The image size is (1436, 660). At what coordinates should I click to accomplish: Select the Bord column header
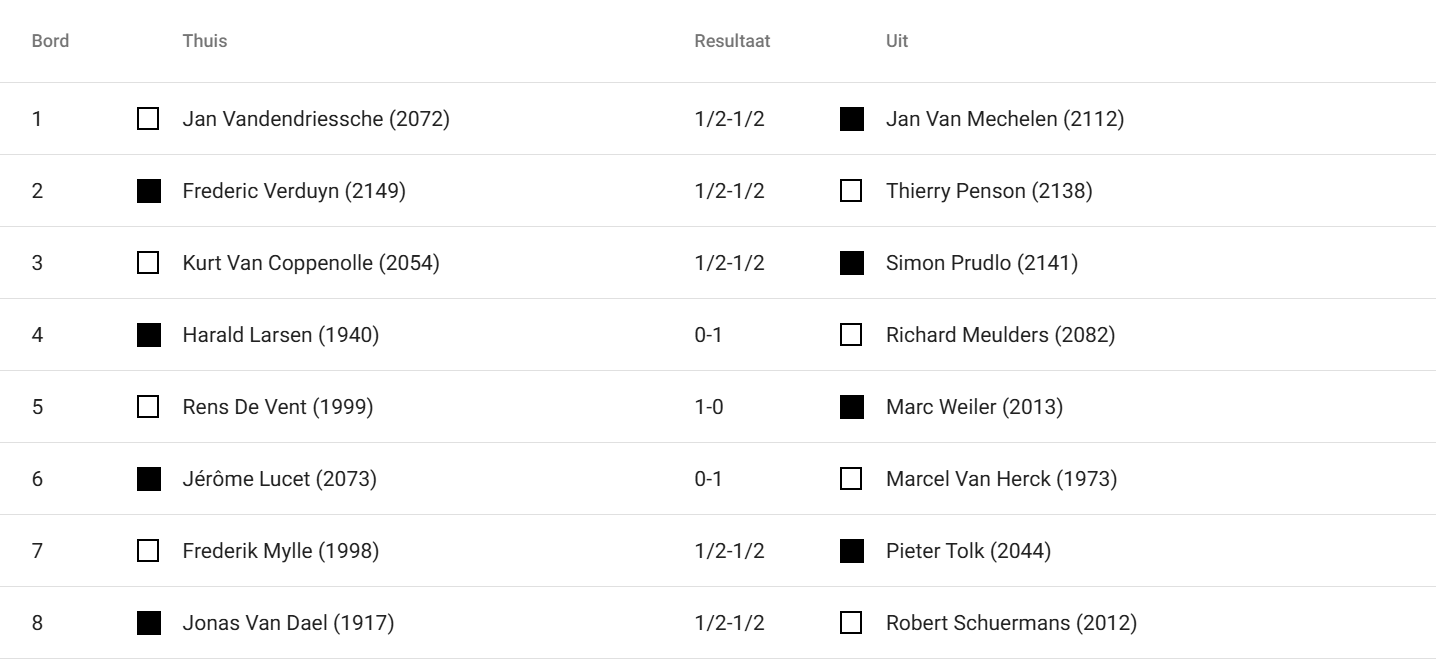pyautogui.click(x=50, y=41)
